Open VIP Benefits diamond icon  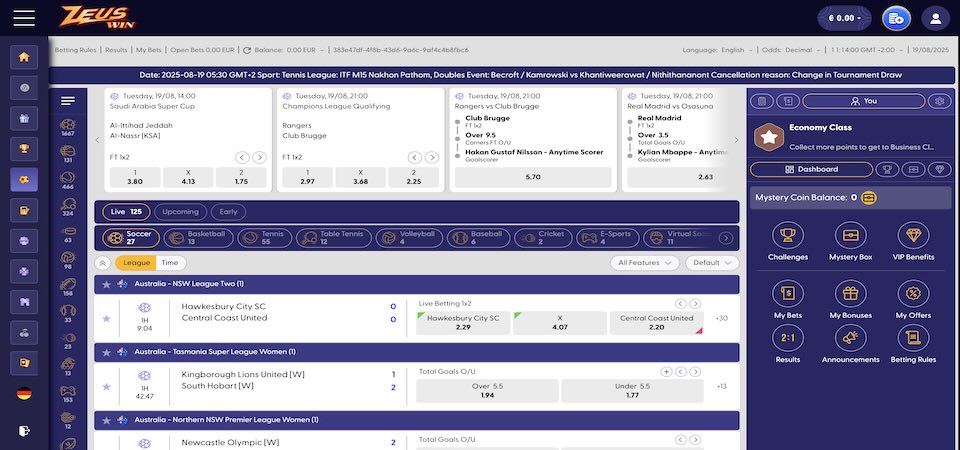(913, 235)
